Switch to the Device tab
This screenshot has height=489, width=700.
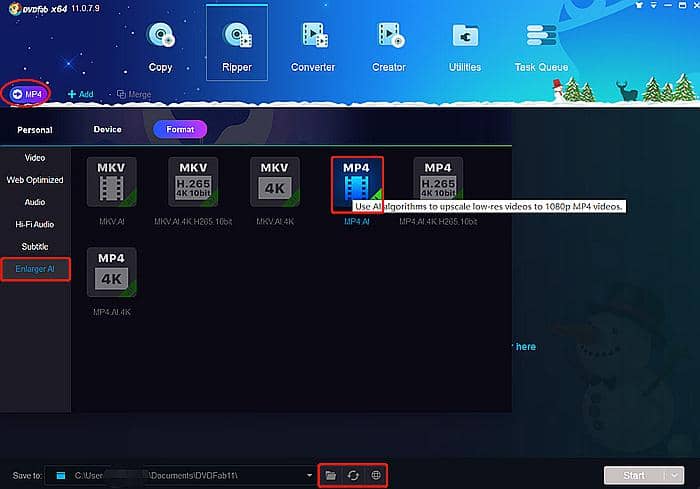[108, 130]
